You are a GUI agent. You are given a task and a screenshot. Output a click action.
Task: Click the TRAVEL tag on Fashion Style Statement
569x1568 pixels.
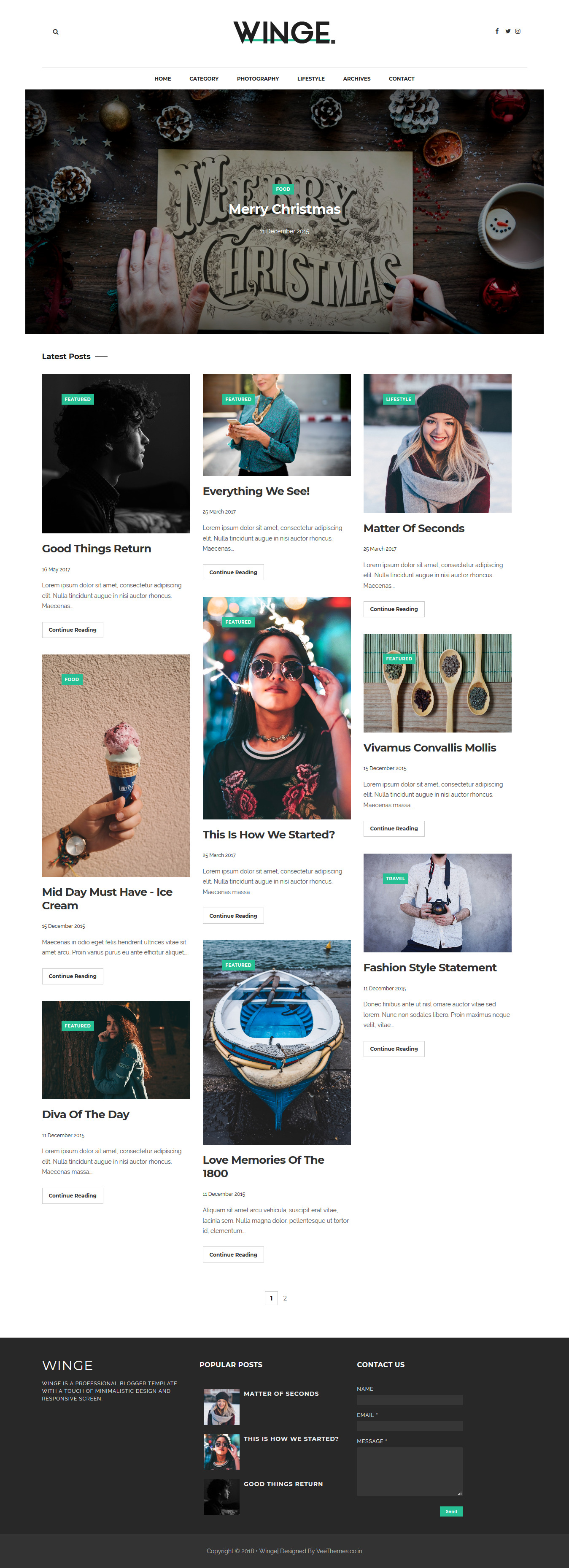(x=395, y=879)
